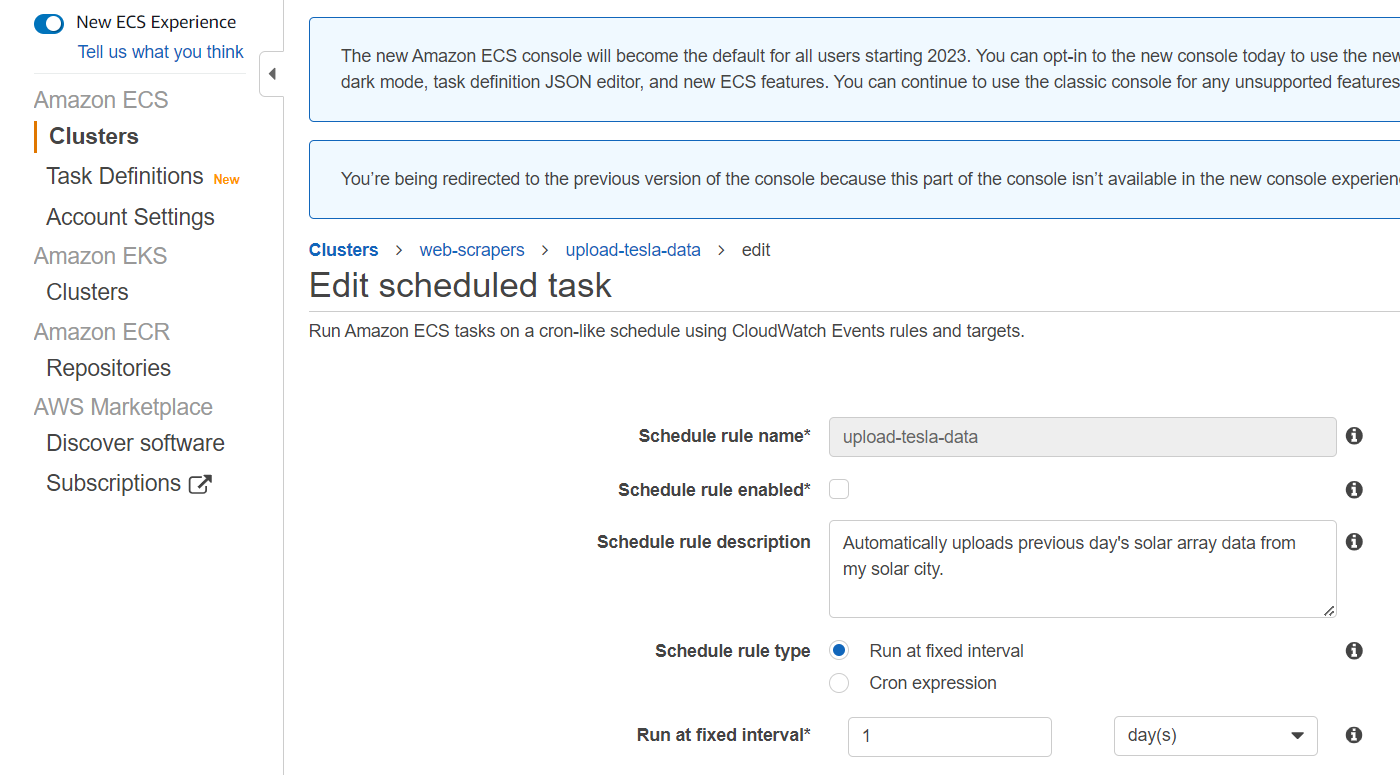
Task: Open Task Definitions in the sidebar
Action: (x=125, y=176)
